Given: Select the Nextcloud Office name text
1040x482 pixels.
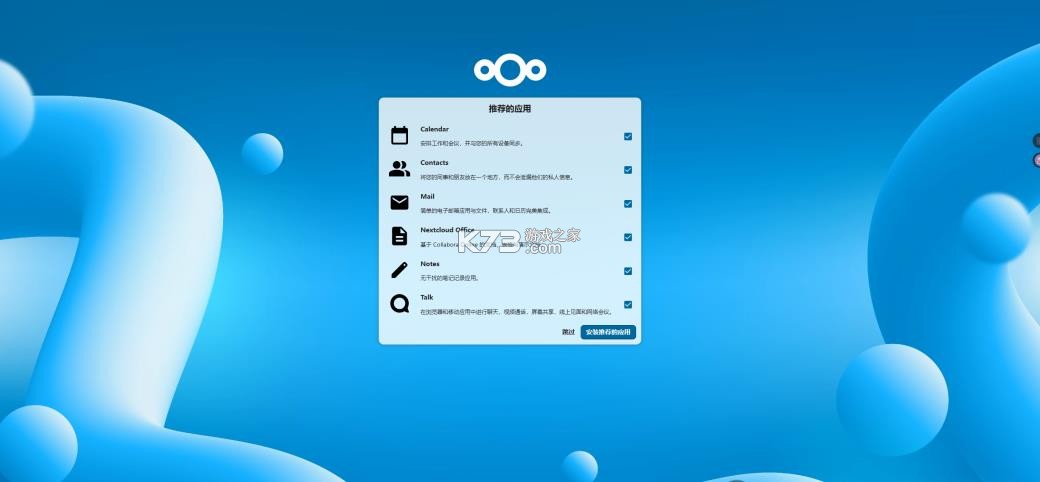Looking at the screenshot, I should click(447, 230).
